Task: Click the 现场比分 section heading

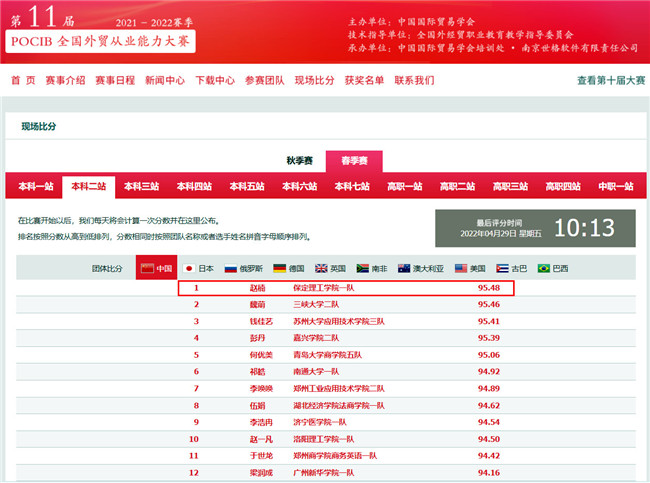Action: [x=39, y=126]
